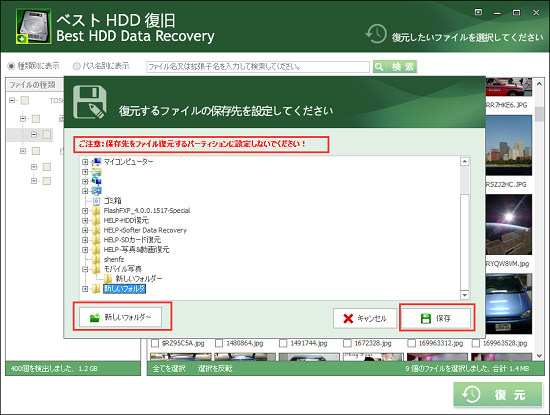Click the モバイル写真 folder icon

pos(96,269)
